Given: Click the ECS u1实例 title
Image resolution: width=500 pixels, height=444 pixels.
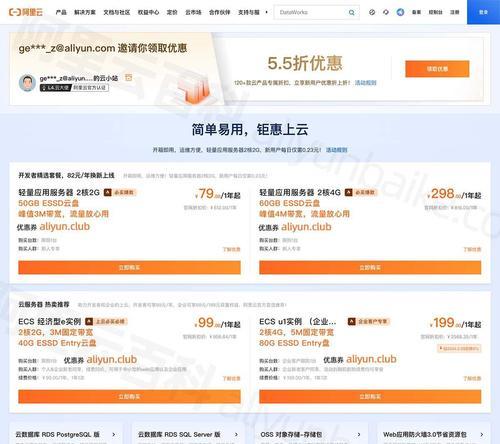Looking at the screenshot, I should tap(298, 321).
